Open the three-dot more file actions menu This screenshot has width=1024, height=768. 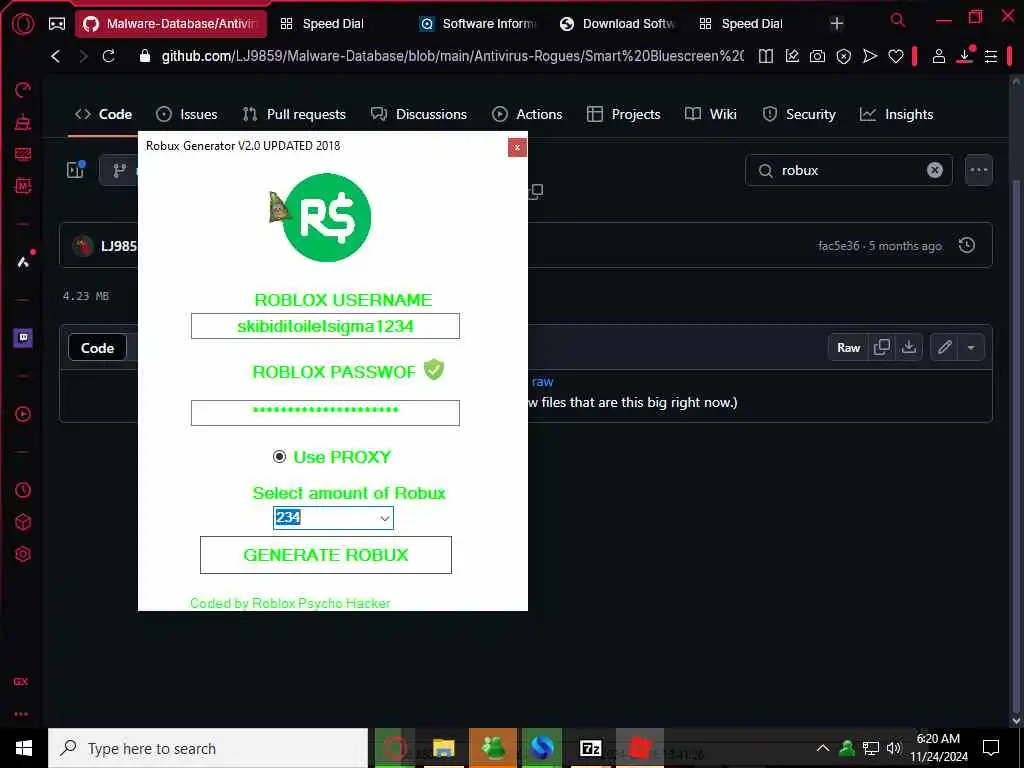pos(979,170)
